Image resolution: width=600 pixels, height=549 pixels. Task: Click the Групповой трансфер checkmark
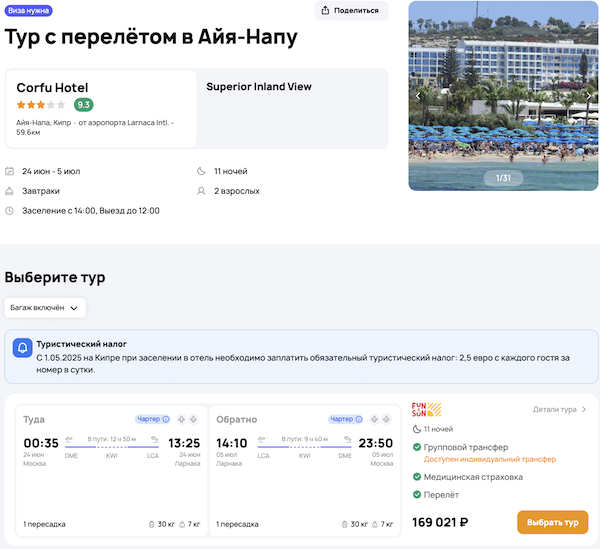coord(417,447)
